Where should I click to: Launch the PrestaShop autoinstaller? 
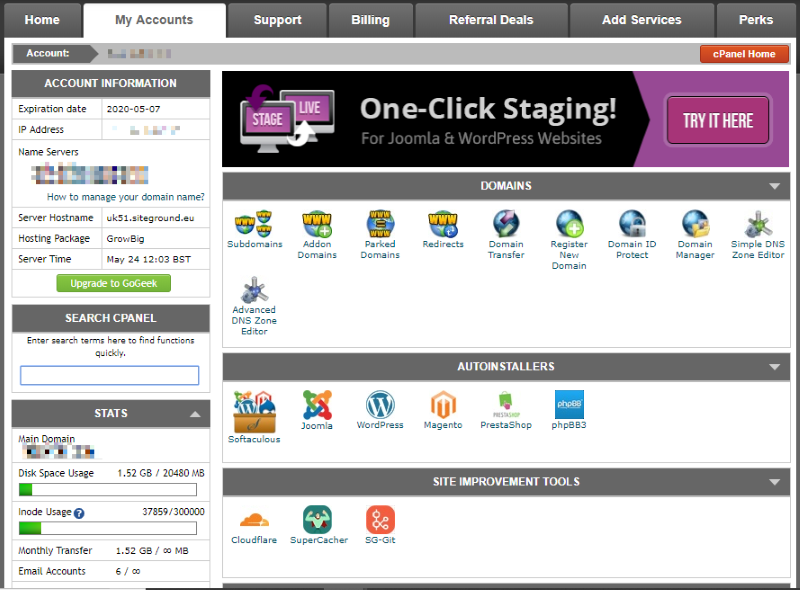[x=506, y=410]
